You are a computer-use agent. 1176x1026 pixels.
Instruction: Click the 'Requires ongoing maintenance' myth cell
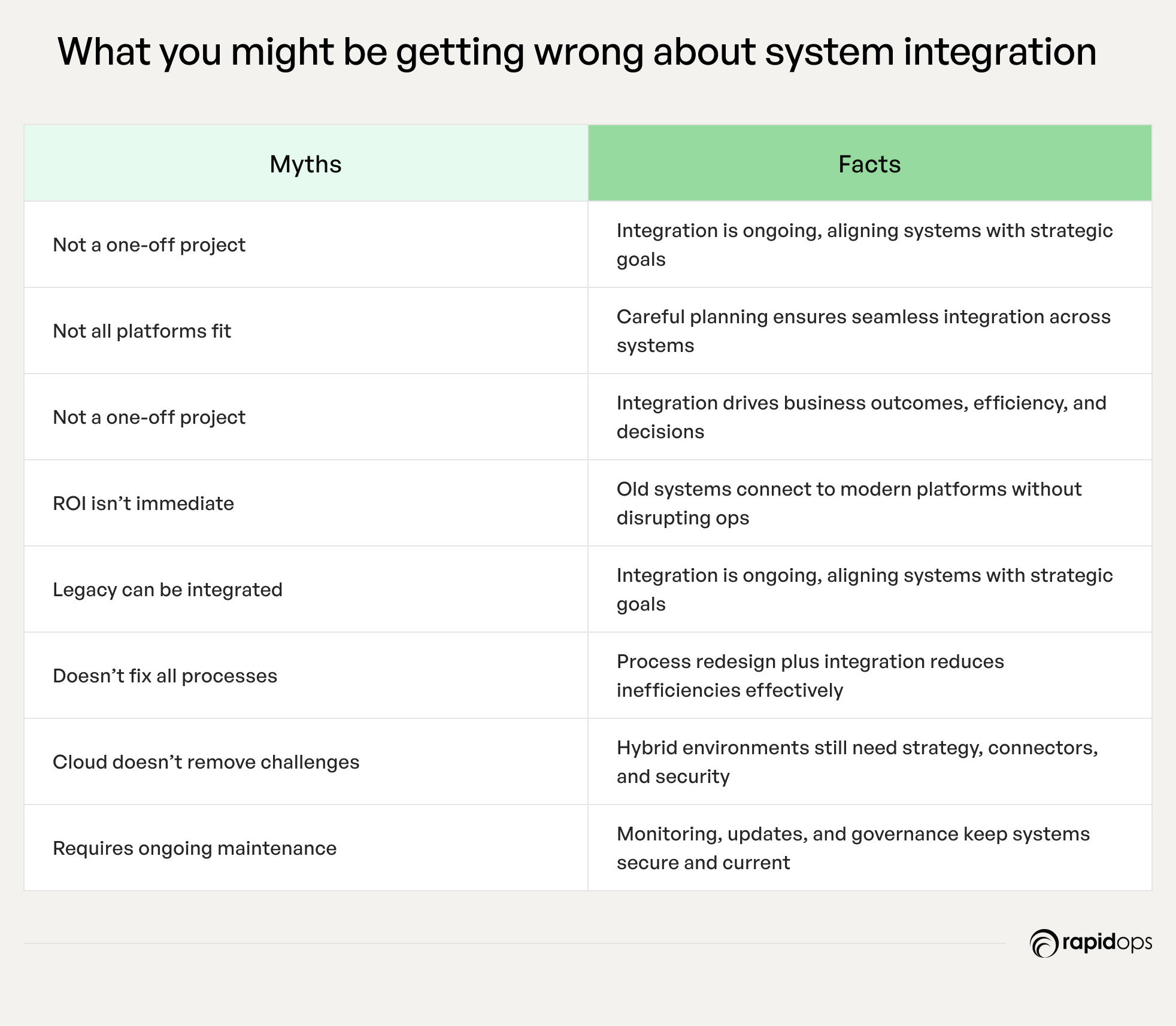tap(195, 848)
